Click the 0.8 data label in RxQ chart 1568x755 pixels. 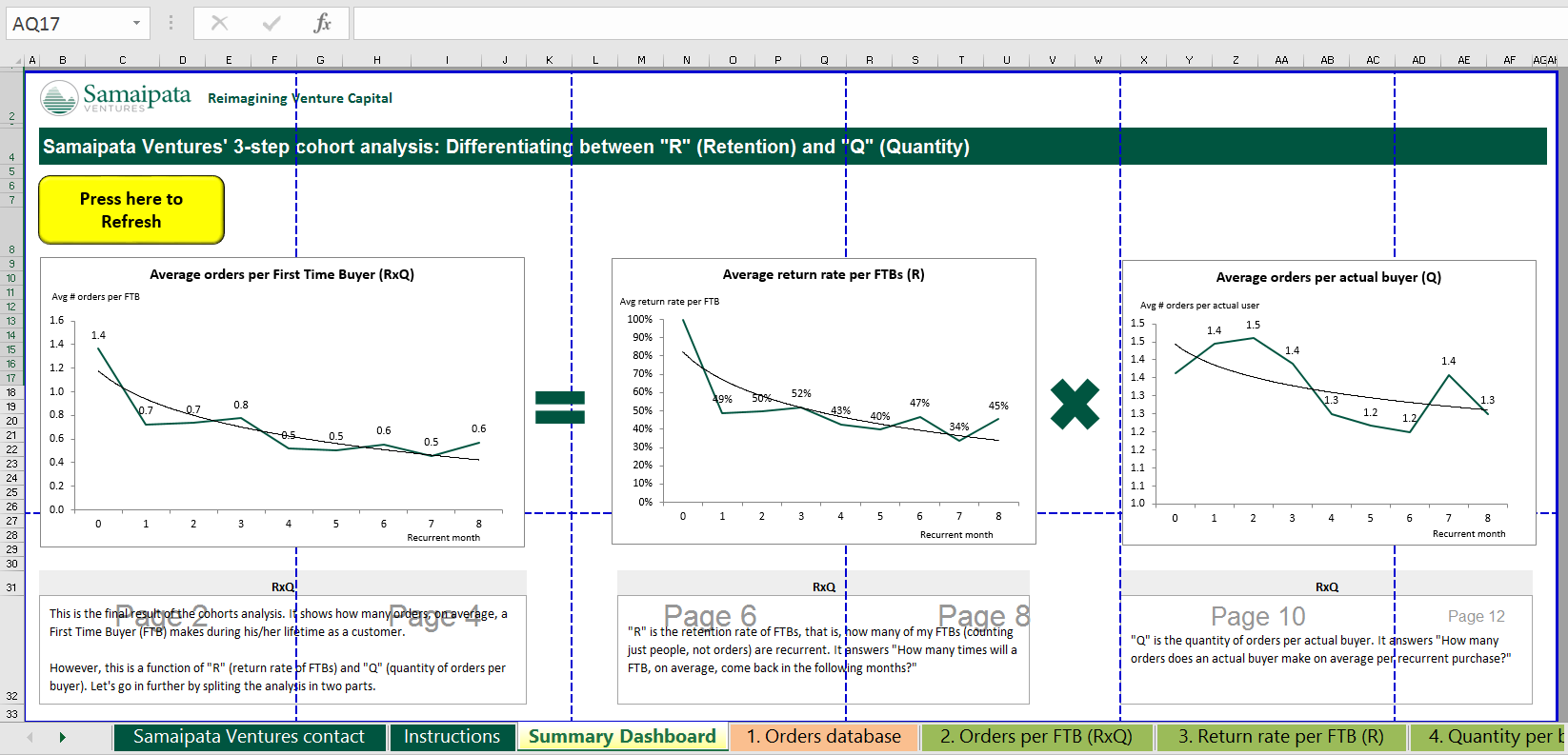pos(241,405)
